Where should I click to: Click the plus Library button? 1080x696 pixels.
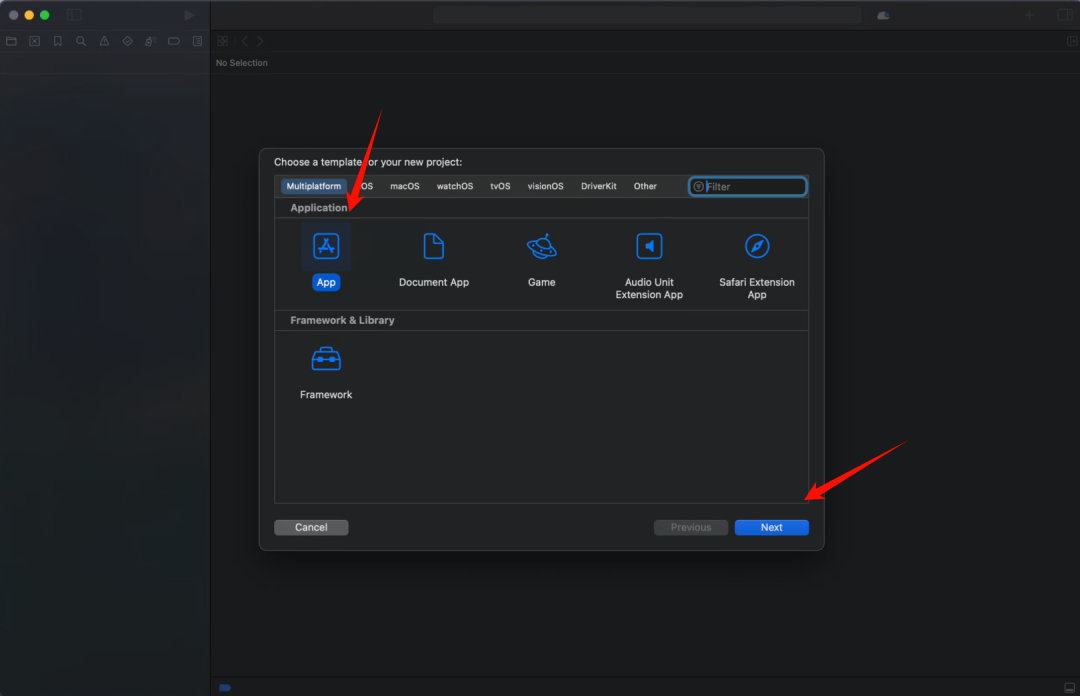click(x=1029, y=15)
